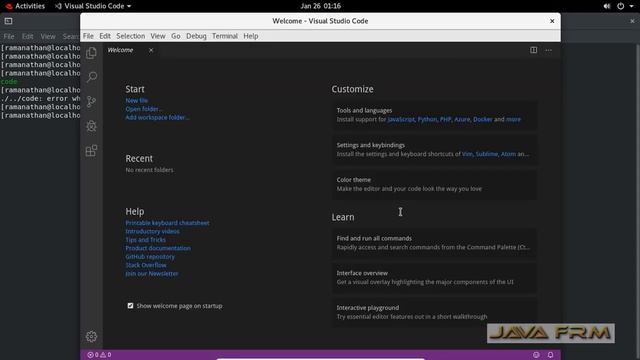Open the Selection menu
Screen dimensions: 640x360
point(131,36)
